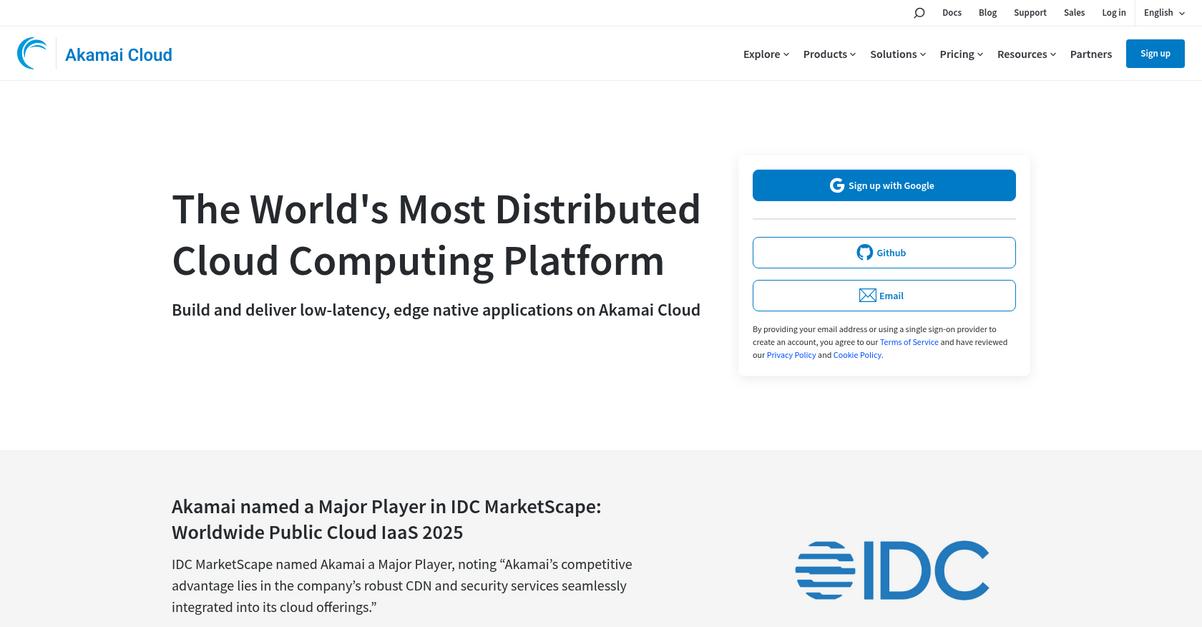Open the Terms of Service link

point(909,342)
